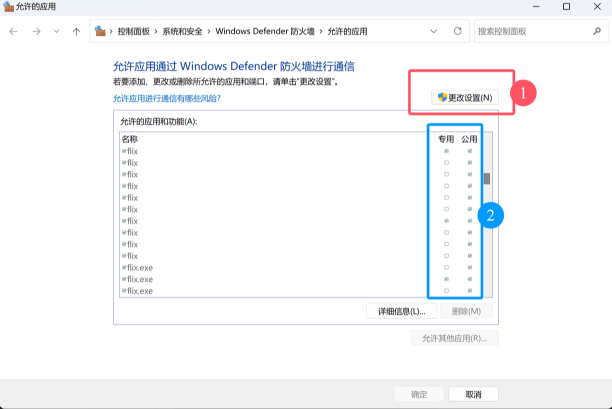Toggle the name checkbox of first flix.exe entry
The width and height of the screenshot is (612, 409).
tap(124, 268)
